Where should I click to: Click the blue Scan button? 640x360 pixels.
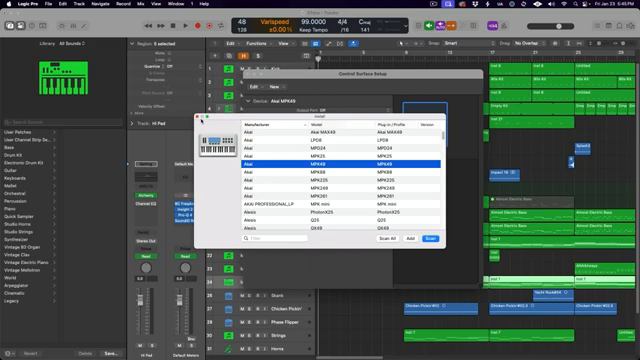click(431, 238)
